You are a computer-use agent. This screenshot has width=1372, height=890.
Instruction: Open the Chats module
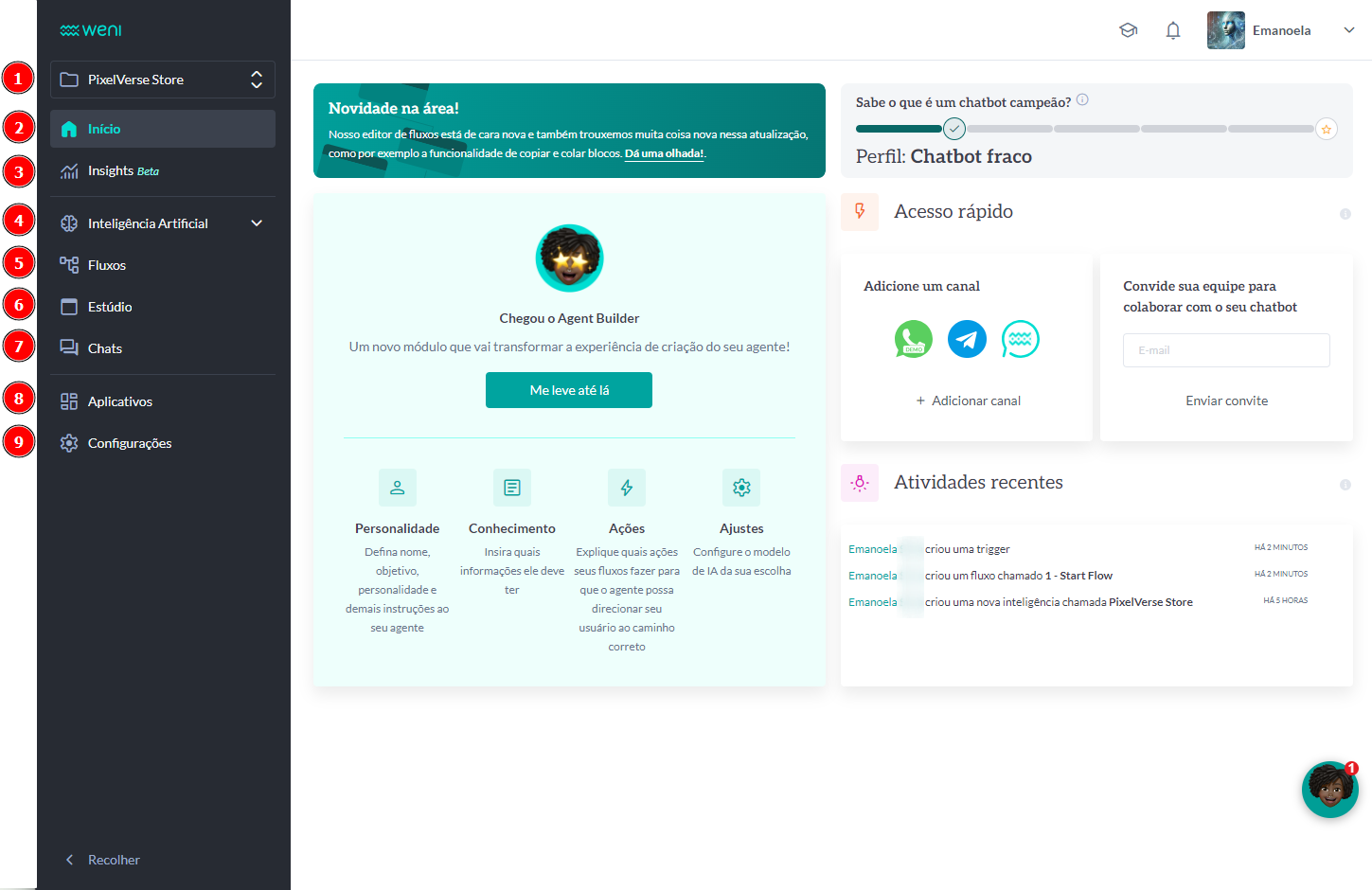pos(104,347)
